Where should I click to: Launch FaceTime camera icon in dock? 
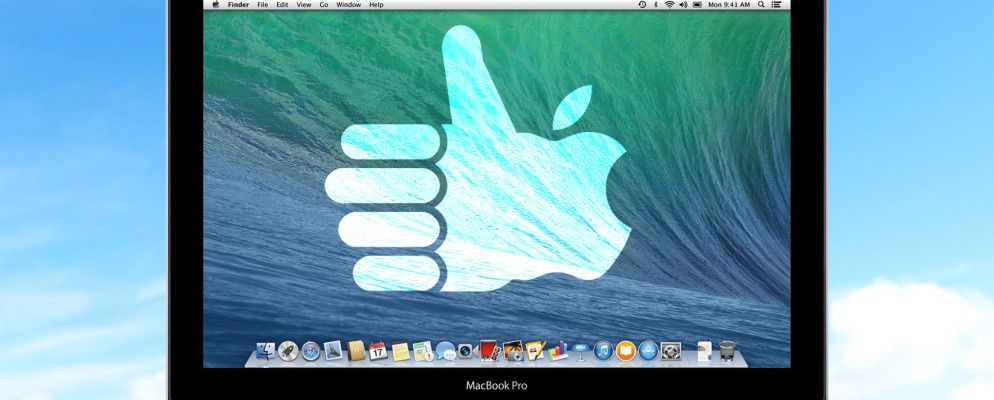[467, 351]
